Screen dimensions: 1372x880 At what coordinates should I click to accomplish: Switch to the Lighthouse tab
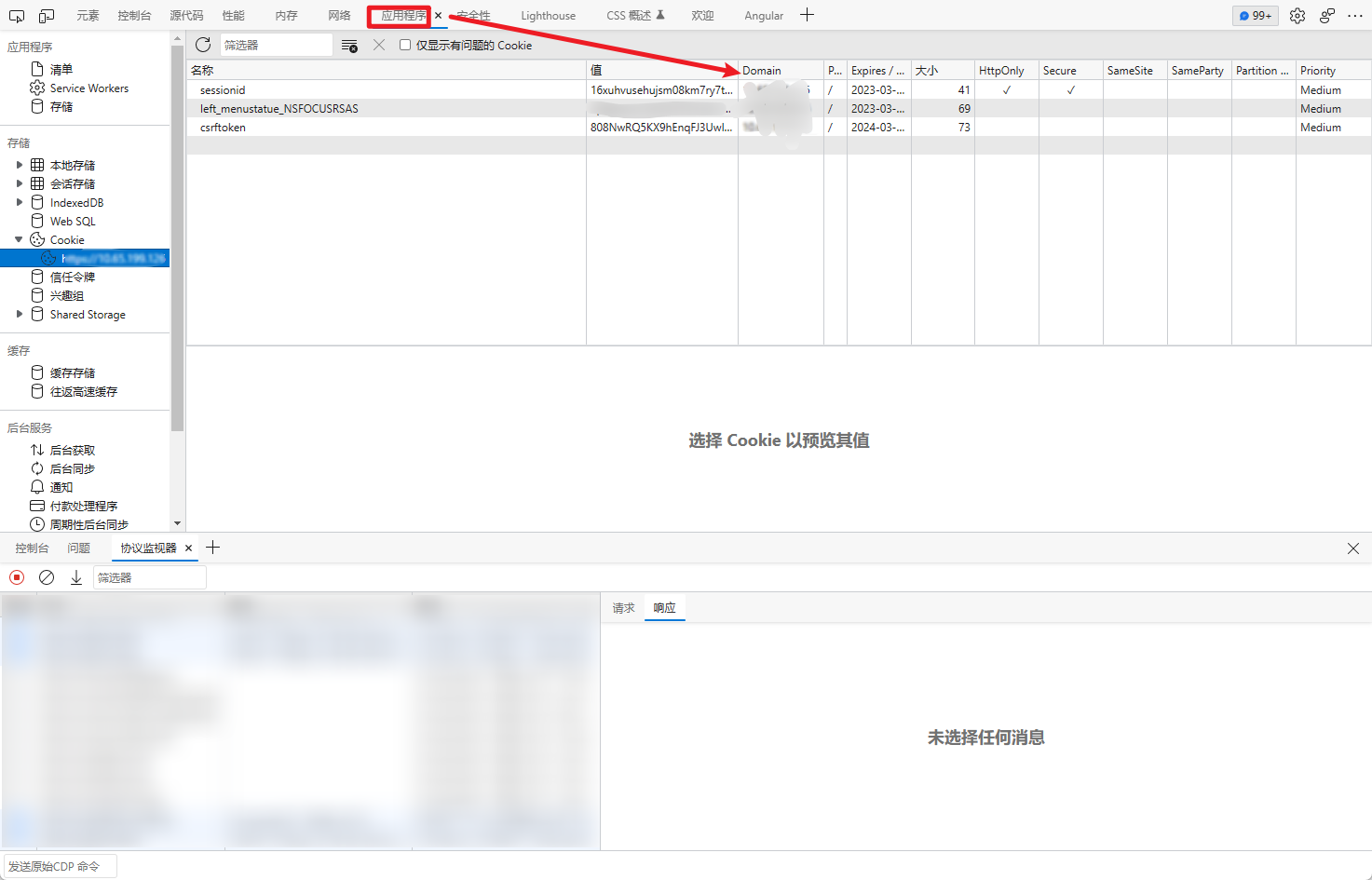[548, 16]
